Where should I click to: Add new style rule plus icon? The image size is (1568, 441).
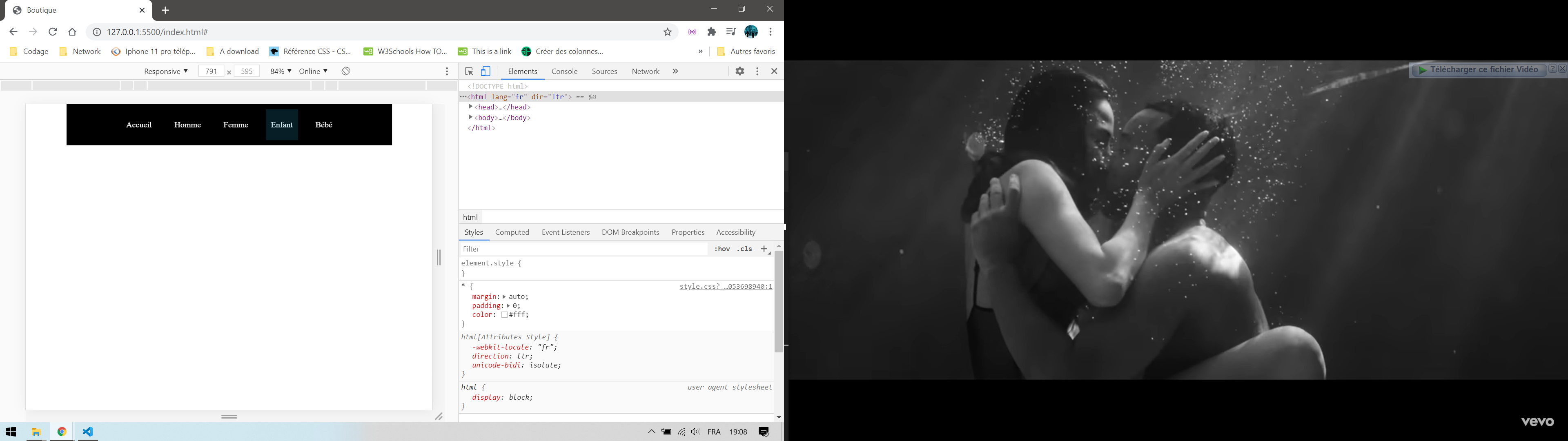[x=764, y=249]
